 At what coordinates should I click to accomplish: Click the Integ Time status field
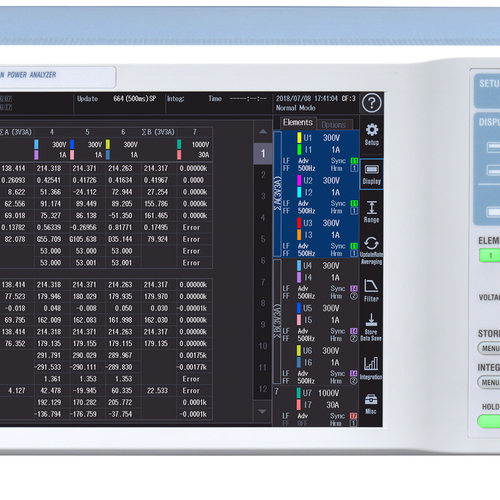click(217, 99)
